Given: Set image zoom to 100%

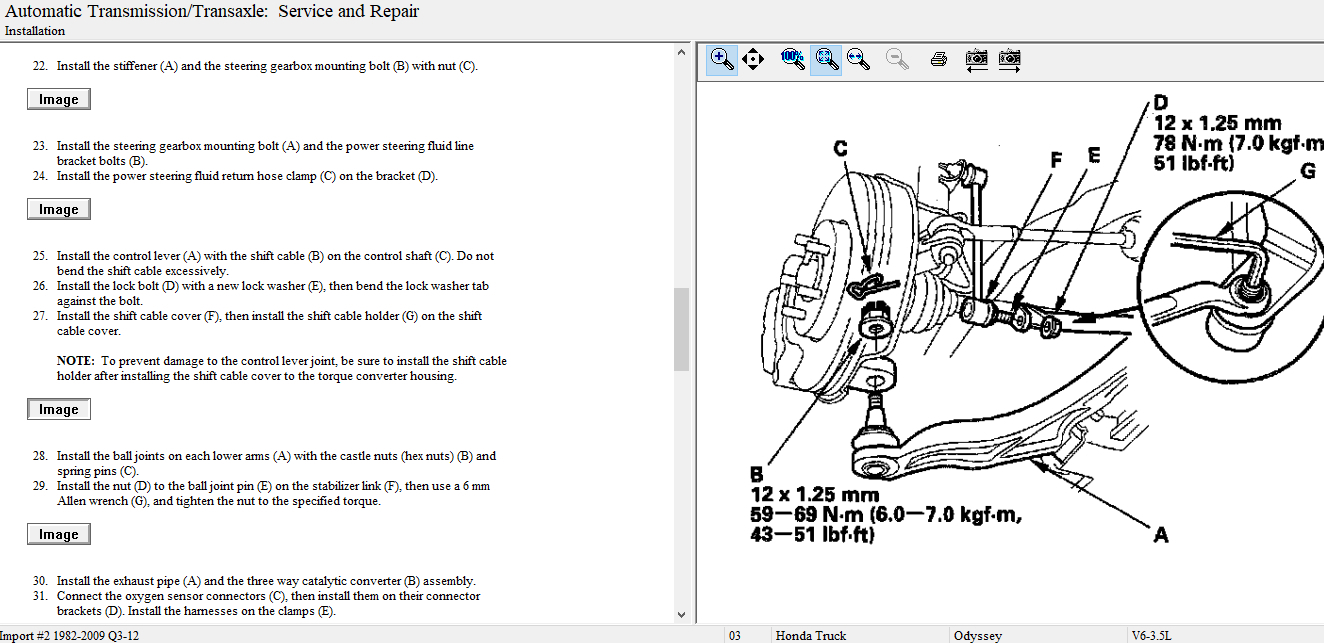Looking at the screenshot, I should pyautogui.click(x=793, y=58).
